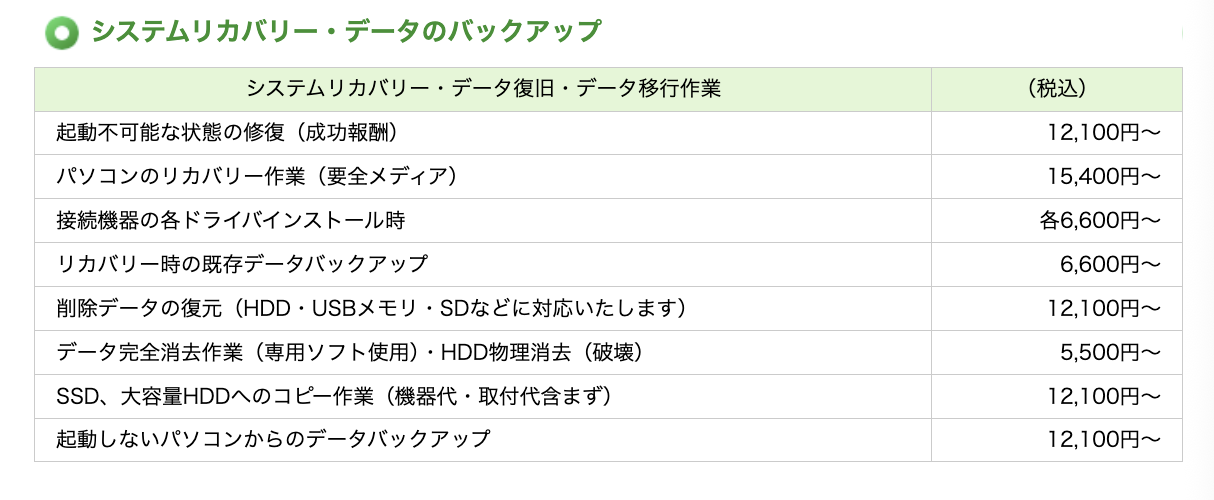Click the table header システムリカバリー・データ復旧・データ移行作業

point(483,89)
